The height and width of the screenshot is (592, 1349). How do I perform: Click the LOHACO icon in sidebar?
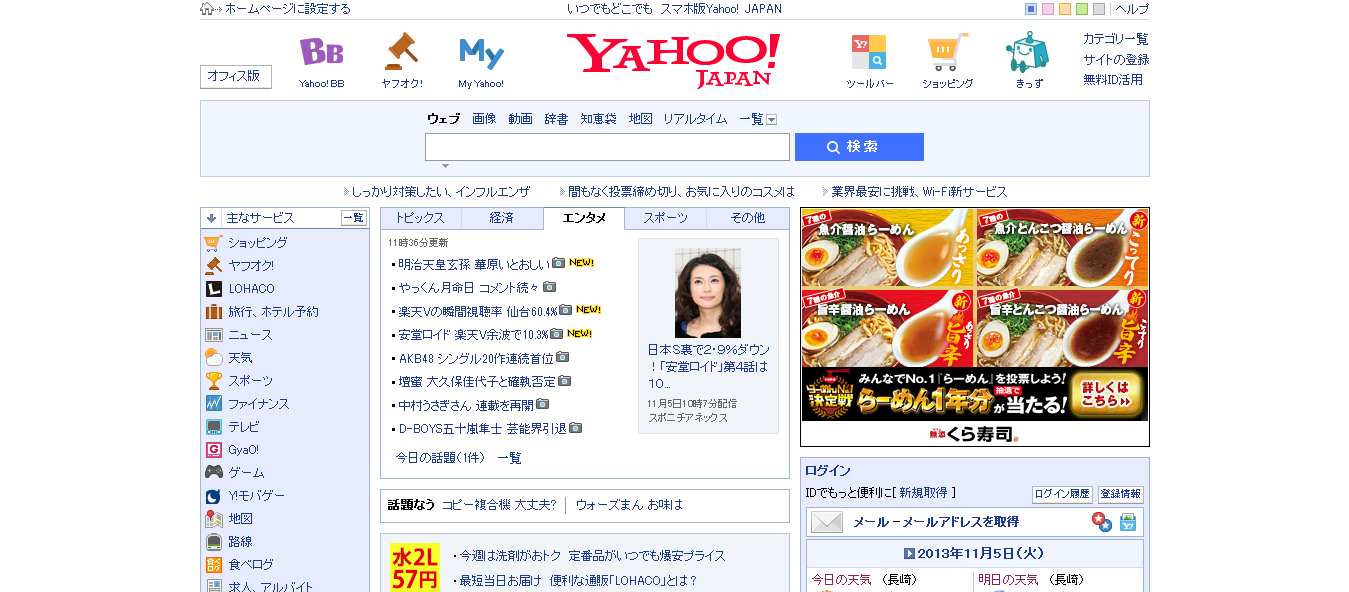[x=213, y=289]
